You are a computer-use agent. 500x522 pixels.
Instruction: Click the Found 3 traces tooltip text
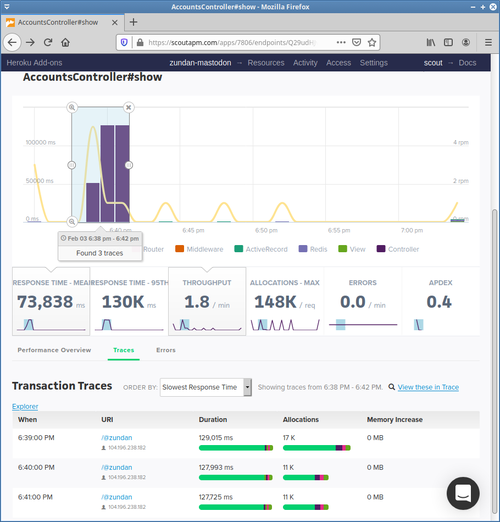(x=100, y=253)
